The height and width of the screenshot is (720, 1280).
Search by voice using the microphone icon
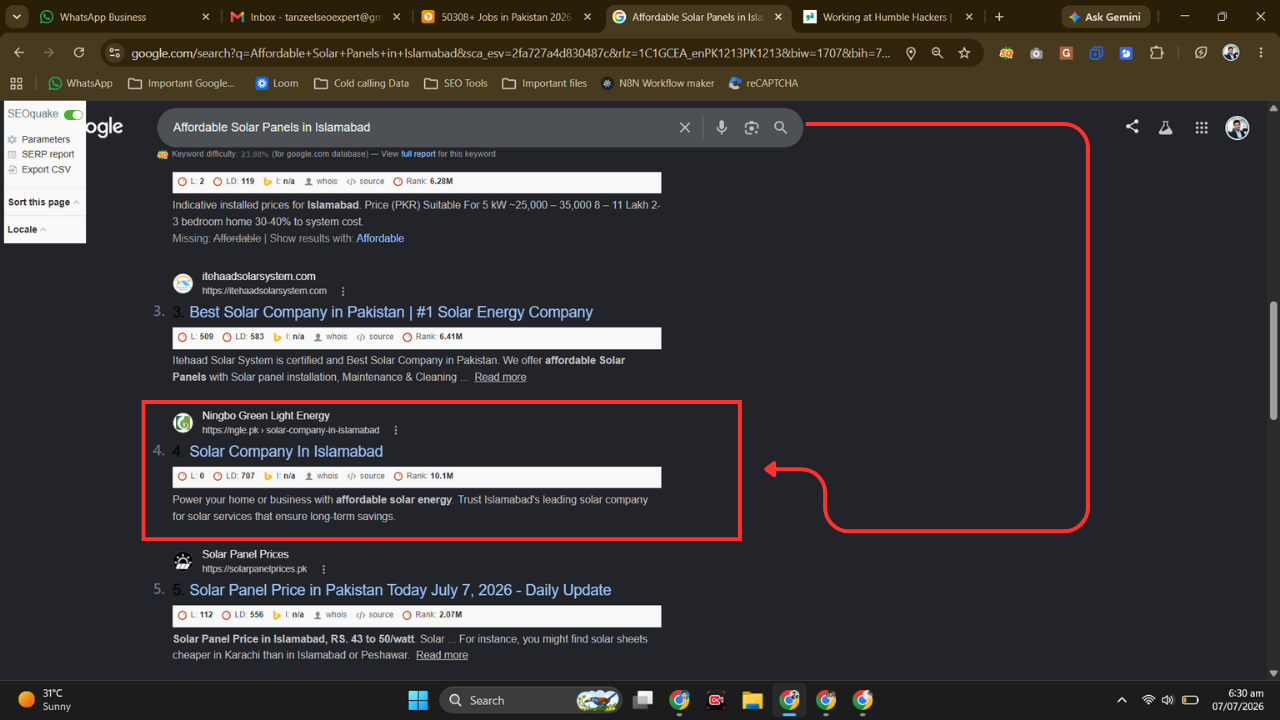click(x=721, y=127)
